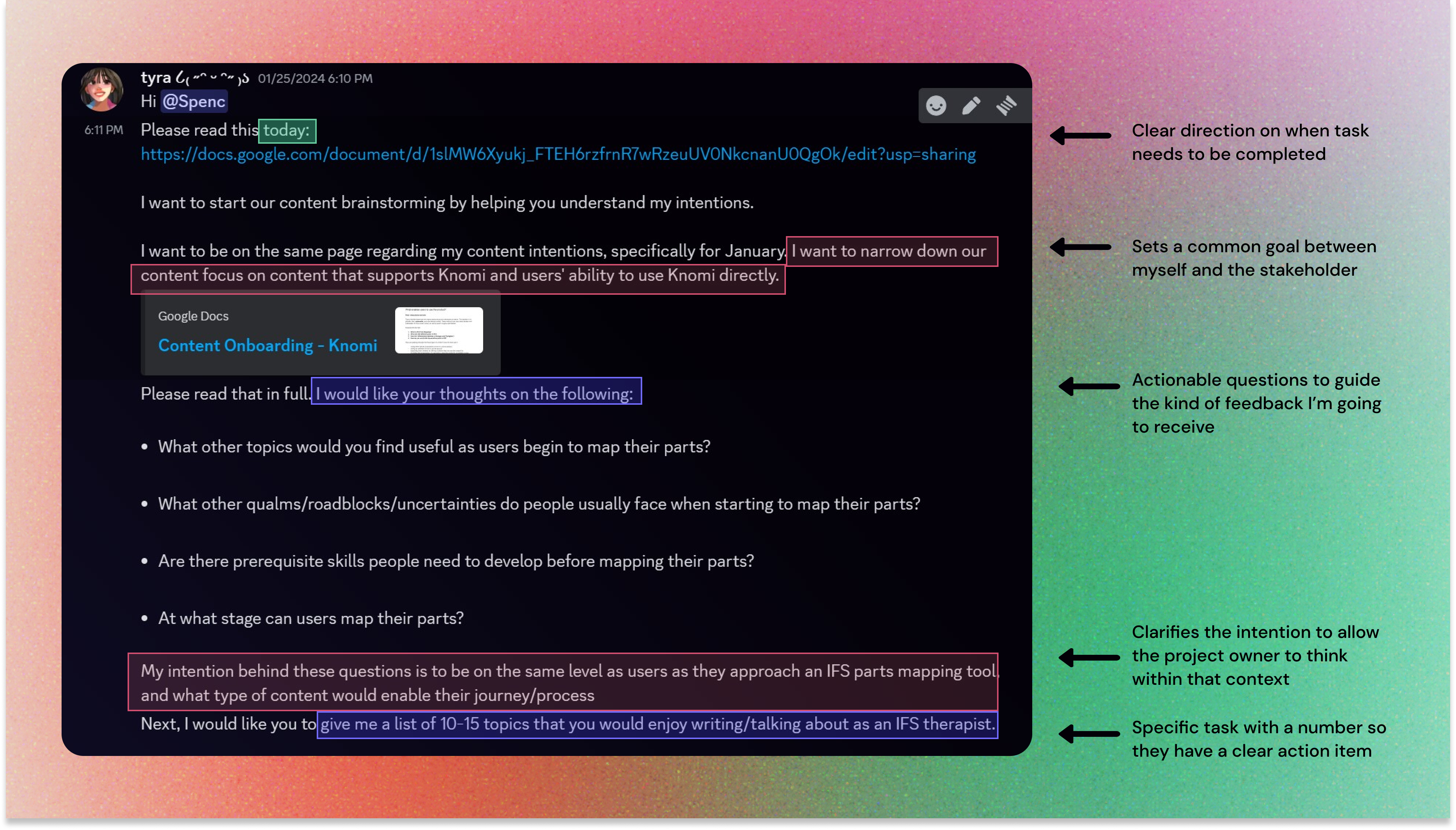This screenshot has width=1456, height=830.
Task: Click highlighted 'I would like your thoughts' text
Action: pyautogui.click(x=476, y=394)
